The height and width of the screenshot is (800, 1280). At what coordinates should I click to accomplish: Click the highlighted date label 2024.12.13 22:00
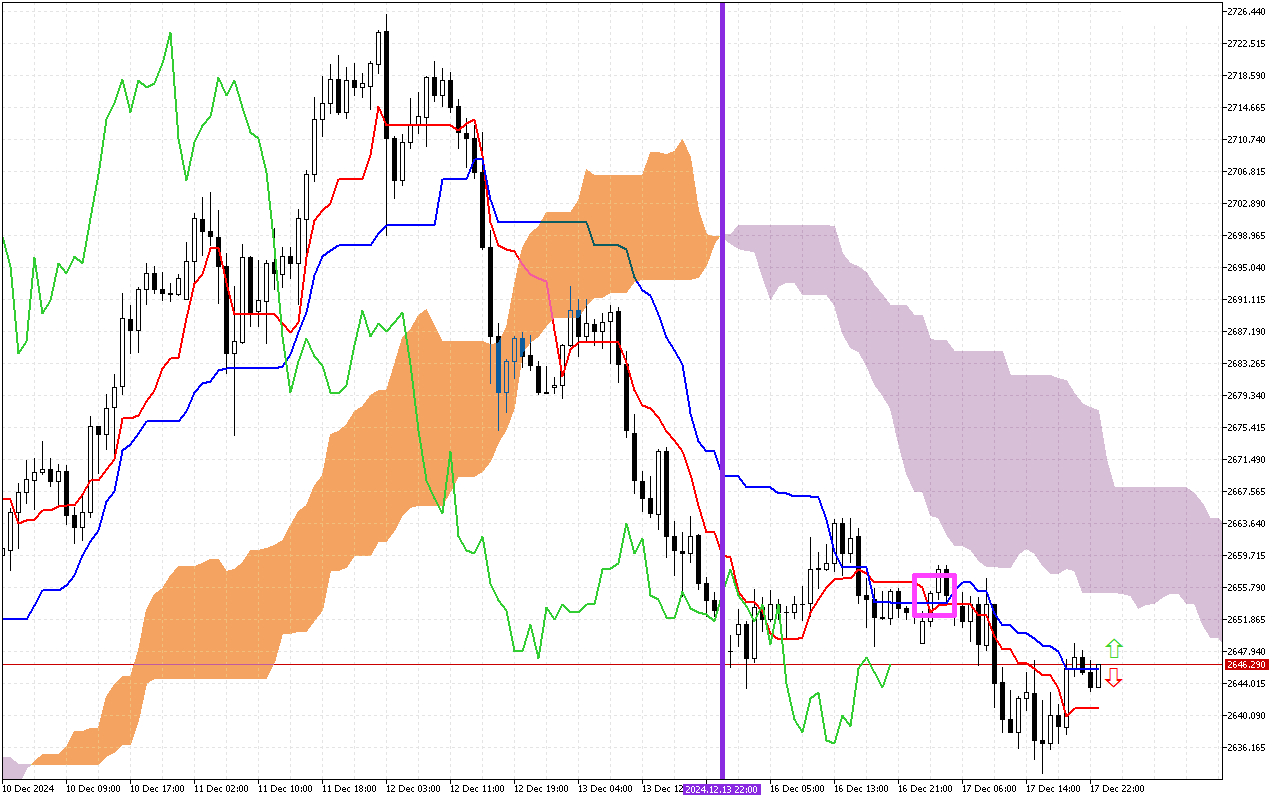pyautogui.click(x=722, y=789)
